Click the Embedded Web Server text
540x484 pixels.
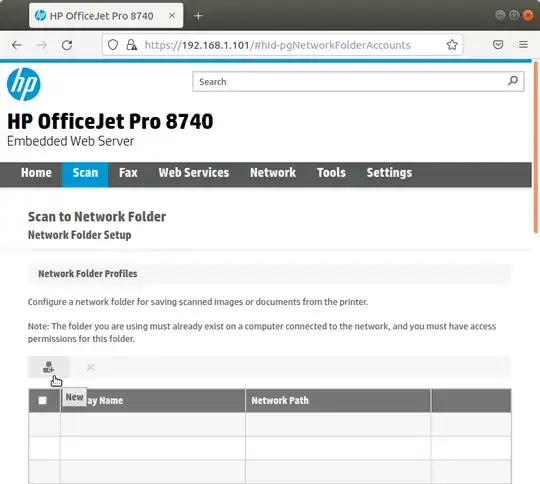(70, 141)
